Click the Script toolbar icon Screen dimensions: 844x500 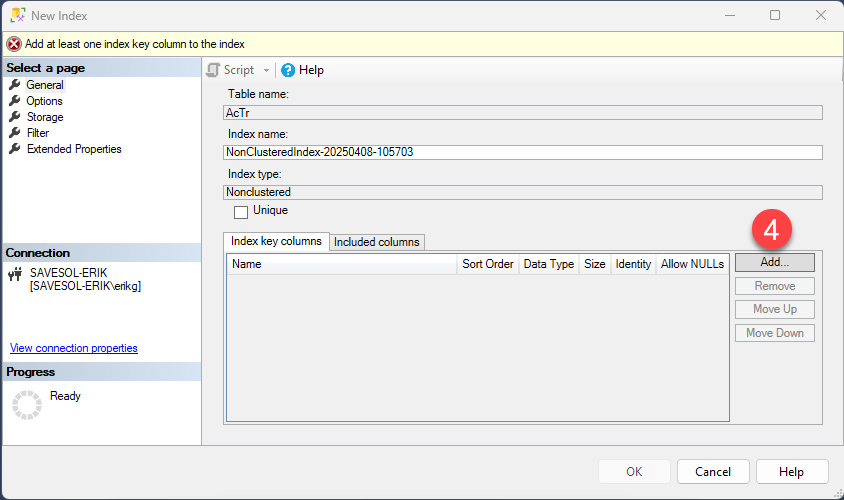(x=213, y=70)
